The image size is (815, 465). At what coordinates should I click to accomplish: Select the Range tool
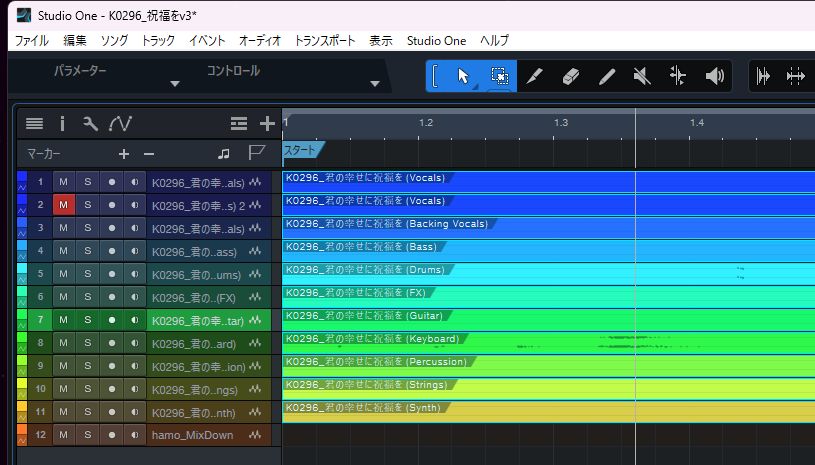(499, 76)
